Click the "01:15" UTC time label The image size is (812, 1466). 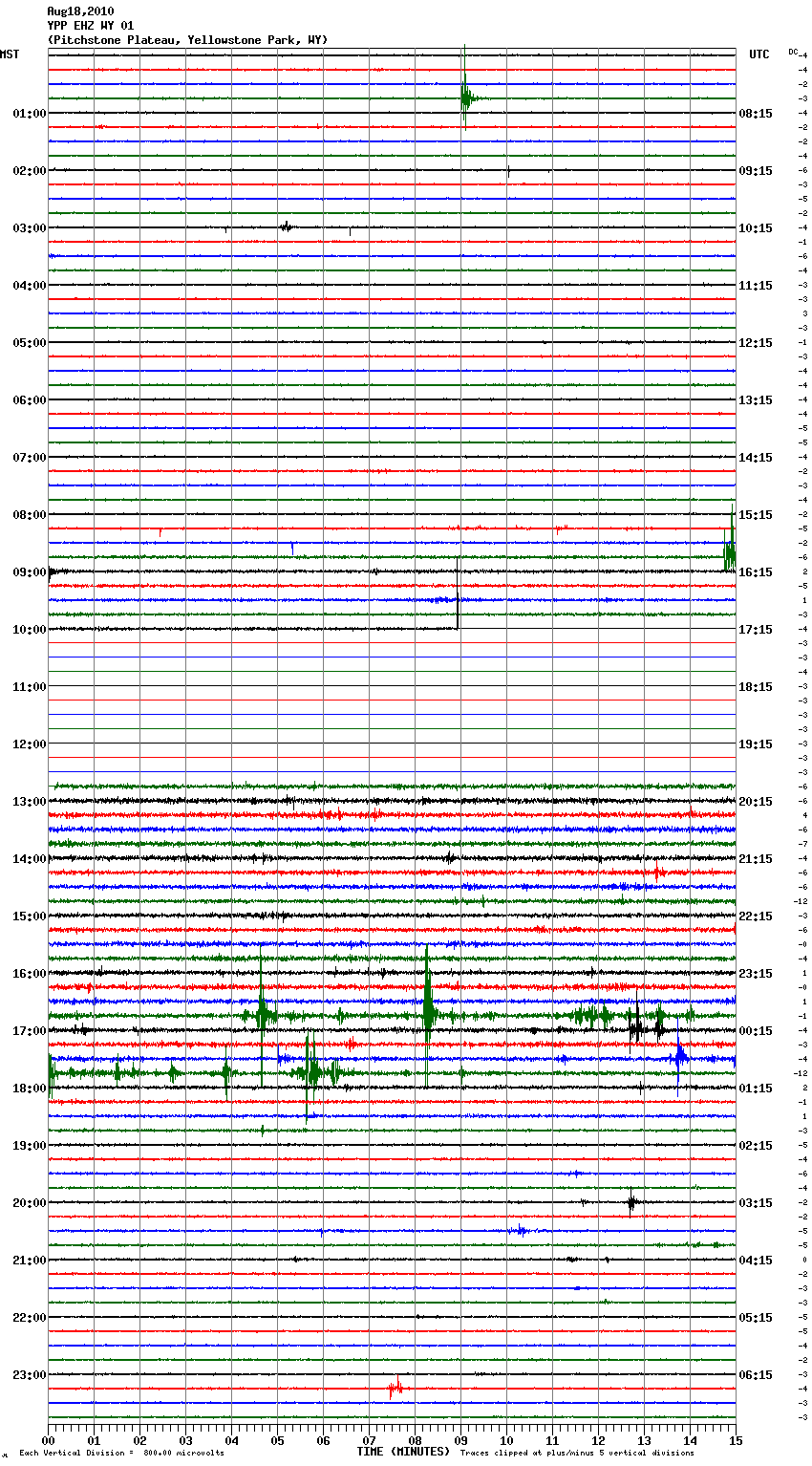(756, 1089)
